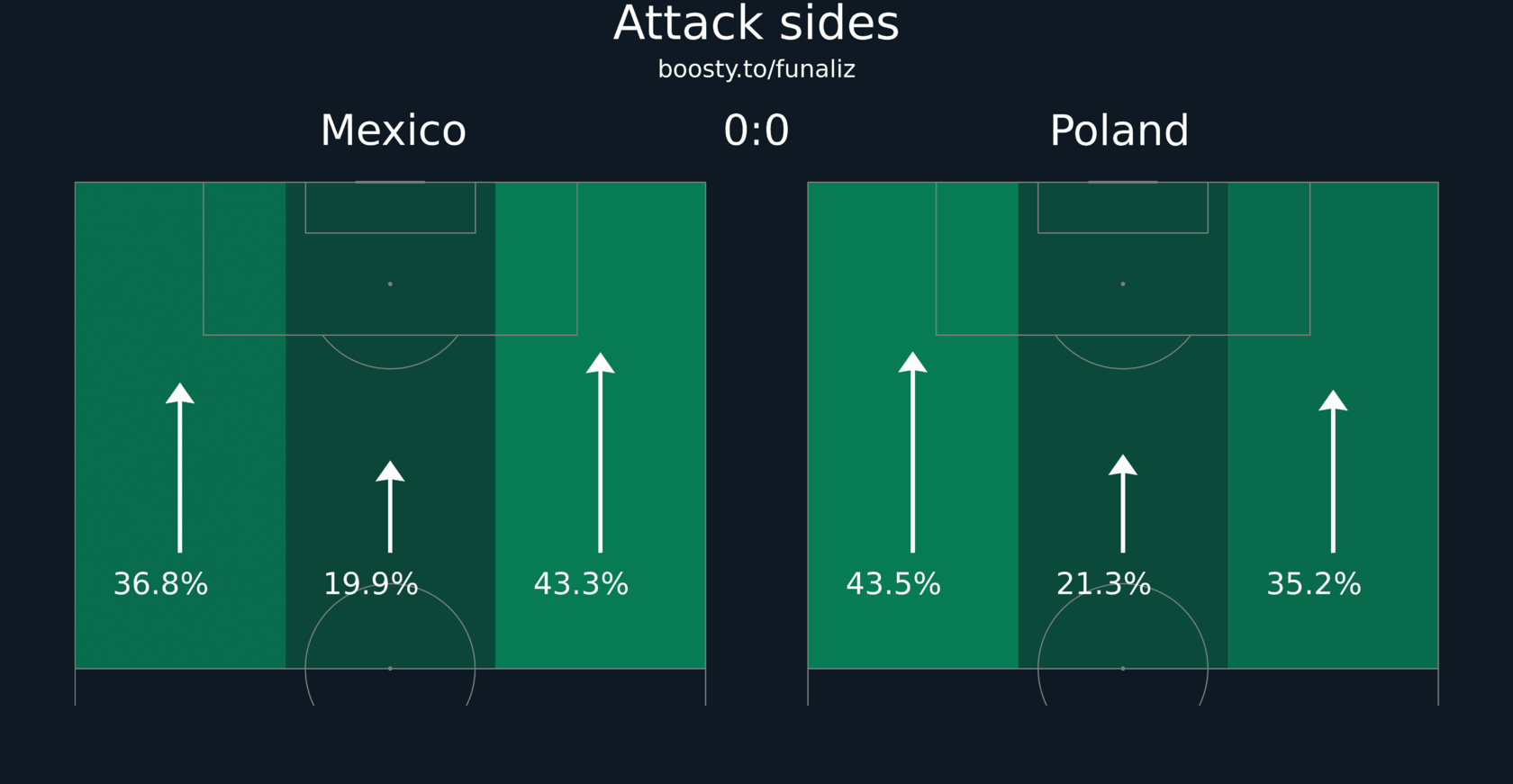1513x784 pixels.
Task: Open the boosty.to/funaliz link
Action: (756, 69)
